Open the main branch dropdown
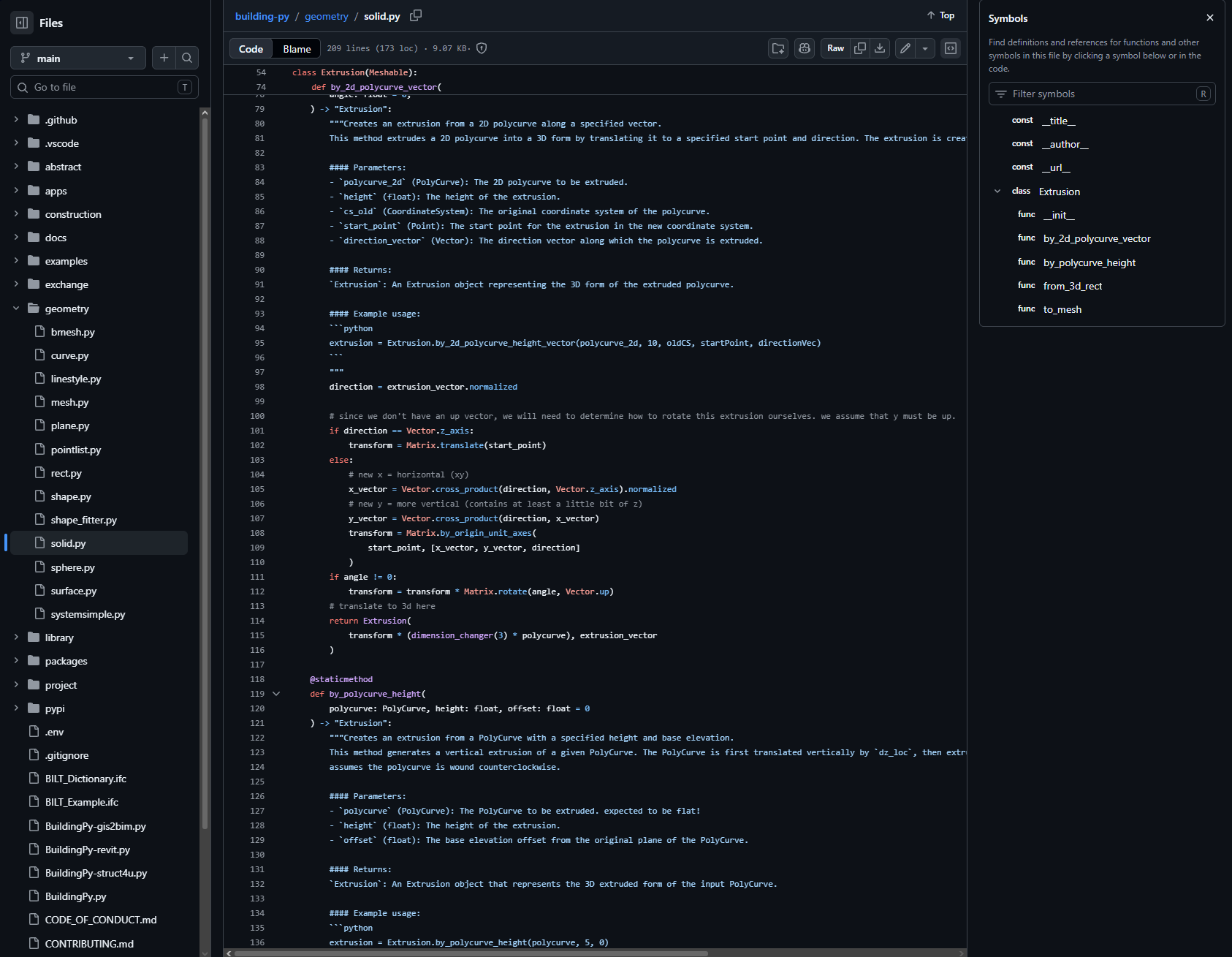The width and height of the screenshot is (1232, 957). [x=78, y=58]
